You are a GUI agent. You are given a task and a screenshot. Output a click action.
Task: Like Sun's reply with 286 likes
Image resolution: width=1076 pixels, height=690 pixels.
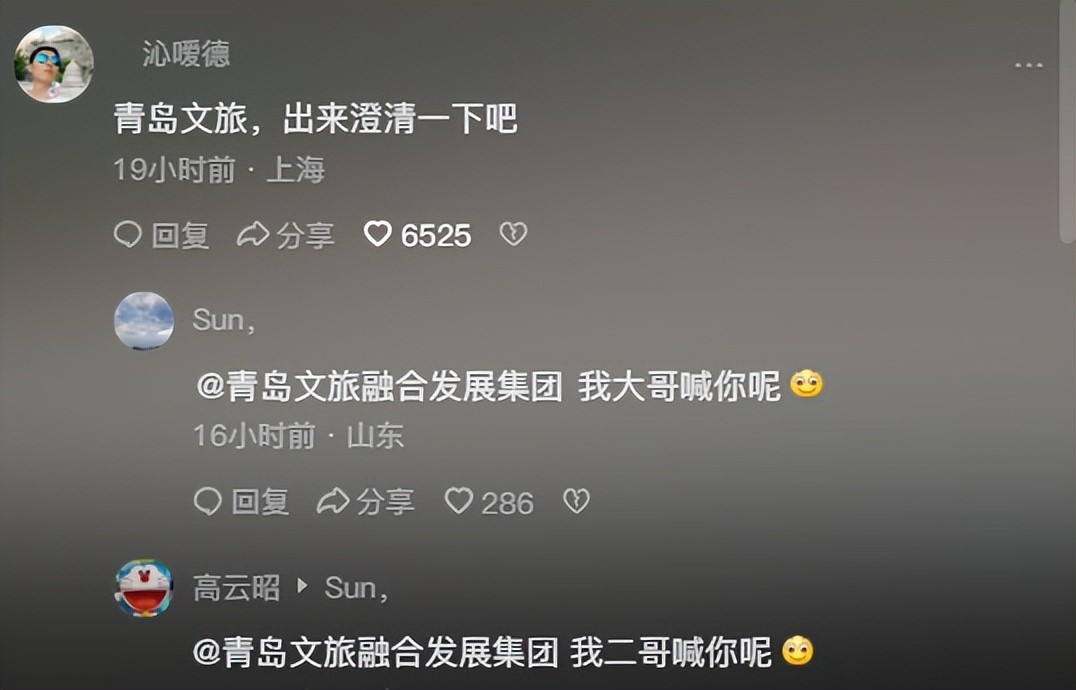[x=458, y=501]
